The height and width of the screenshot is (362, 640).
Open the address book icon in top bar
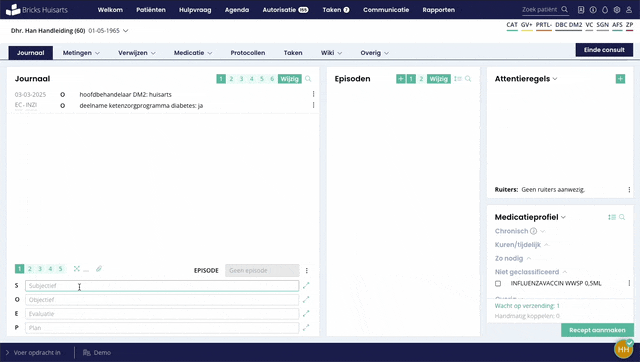click(x=581, y=10)
